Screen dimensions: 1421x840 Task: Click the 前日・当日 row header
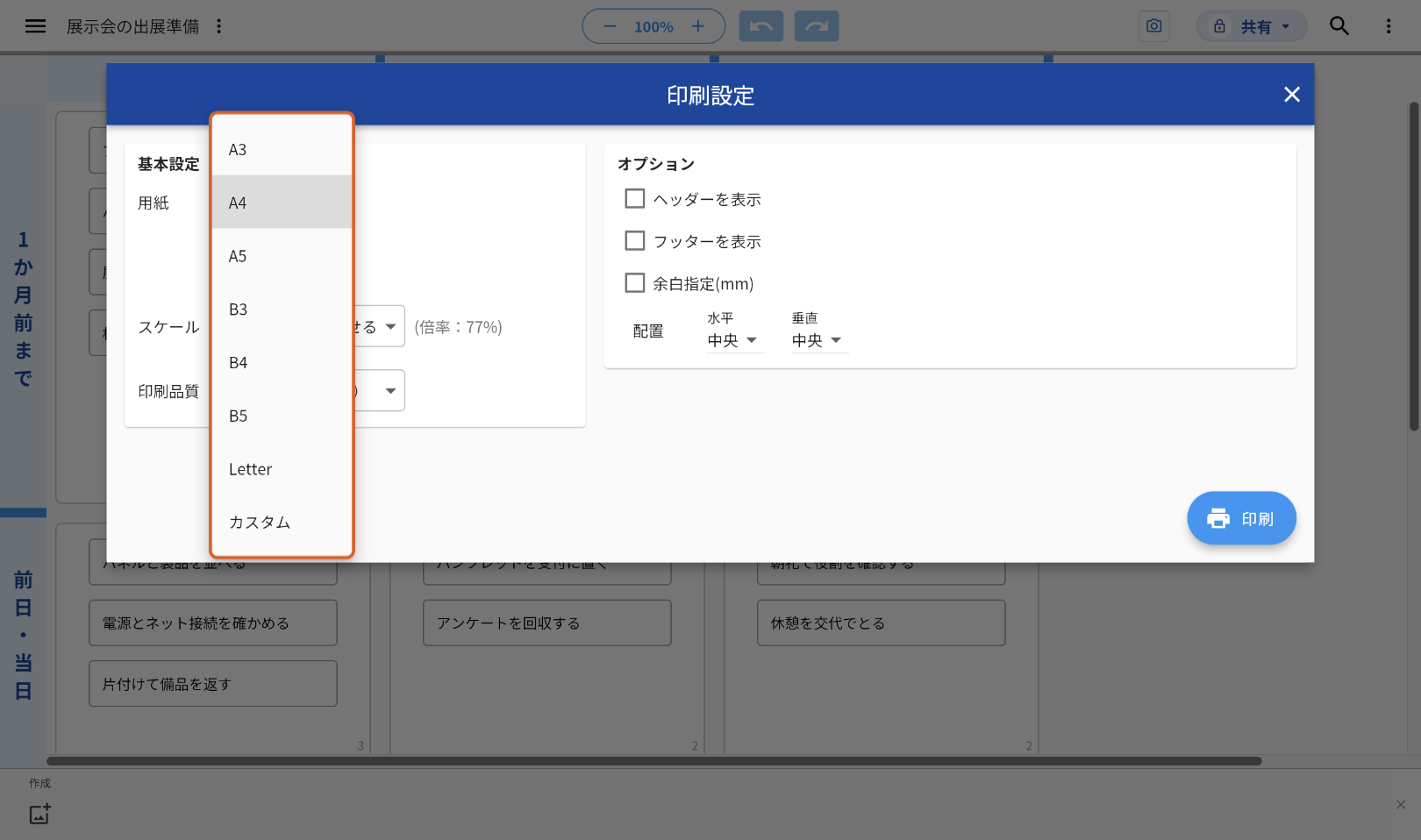[x=23, y=636]
